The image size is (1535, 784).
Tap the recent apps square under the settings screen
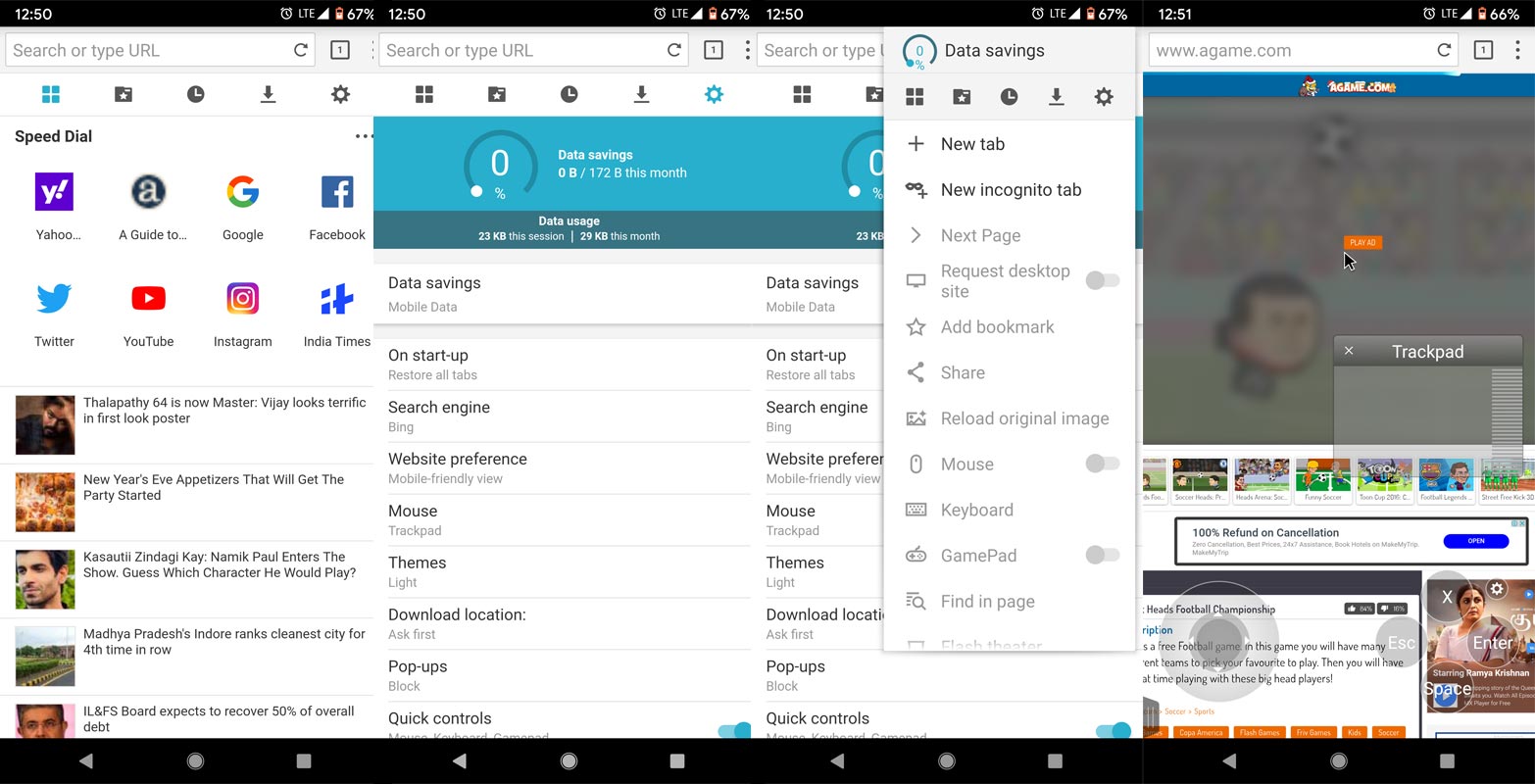point(676,760)
